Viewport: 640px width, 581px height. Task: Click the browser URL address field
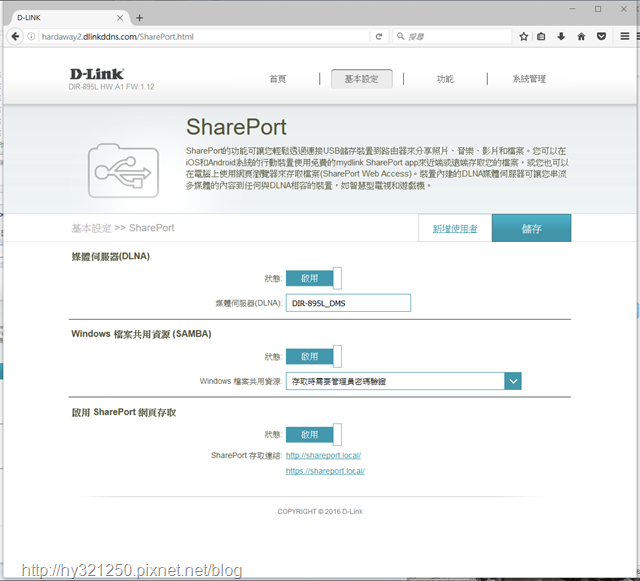coord(204,37)
